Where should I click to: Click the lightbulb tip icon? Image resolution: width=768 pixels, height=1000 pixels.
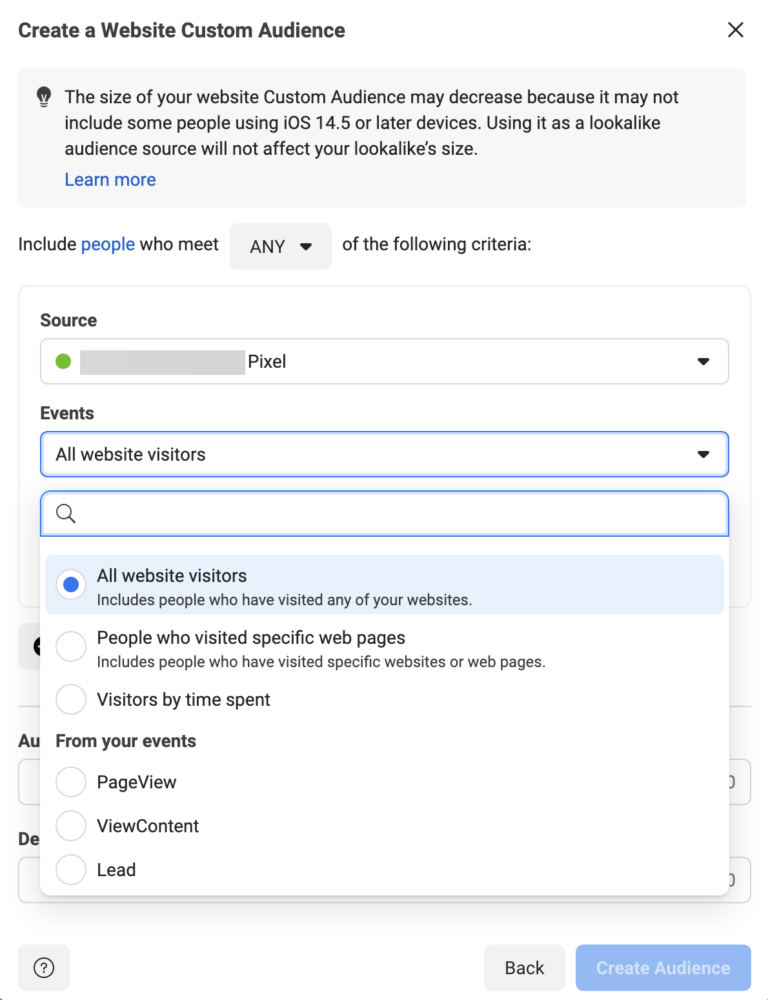[42, 96]
